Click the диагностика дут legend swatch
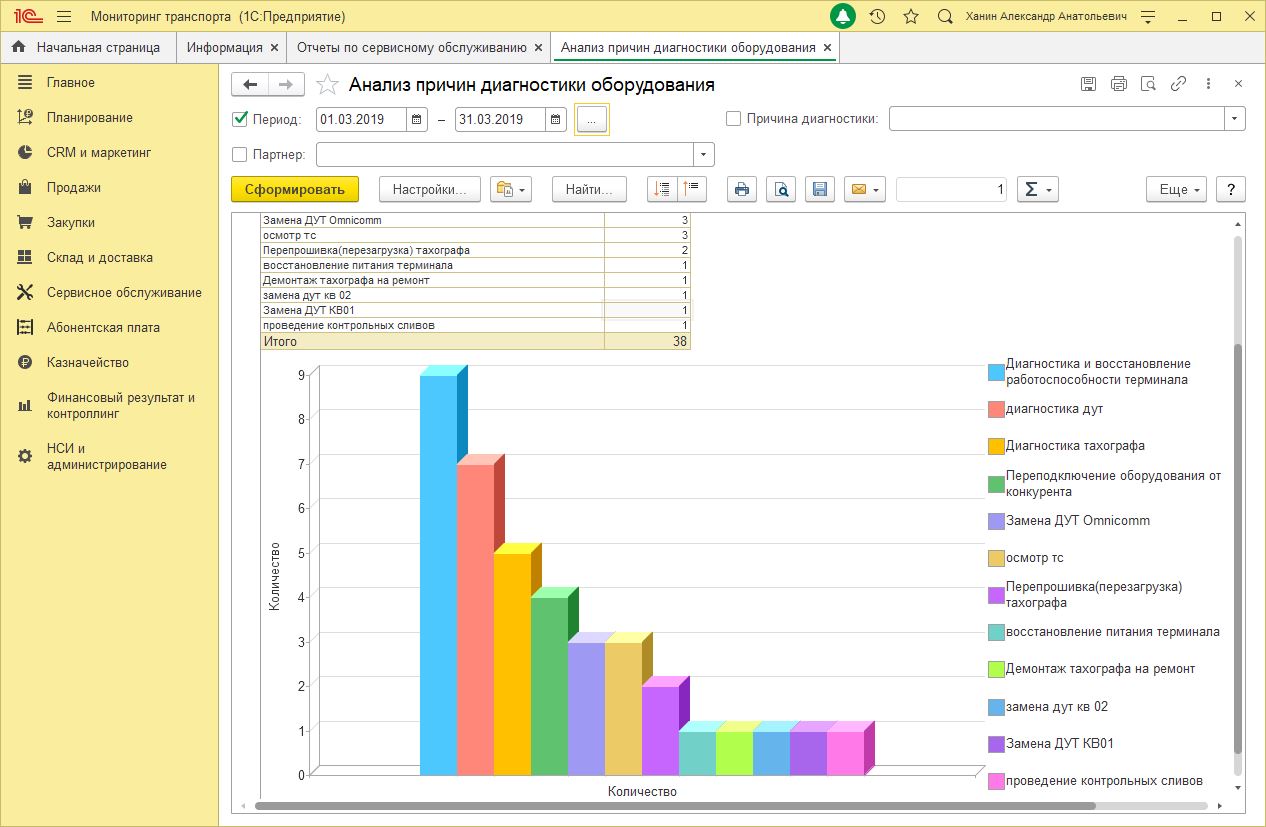 [x=996, y=409]
